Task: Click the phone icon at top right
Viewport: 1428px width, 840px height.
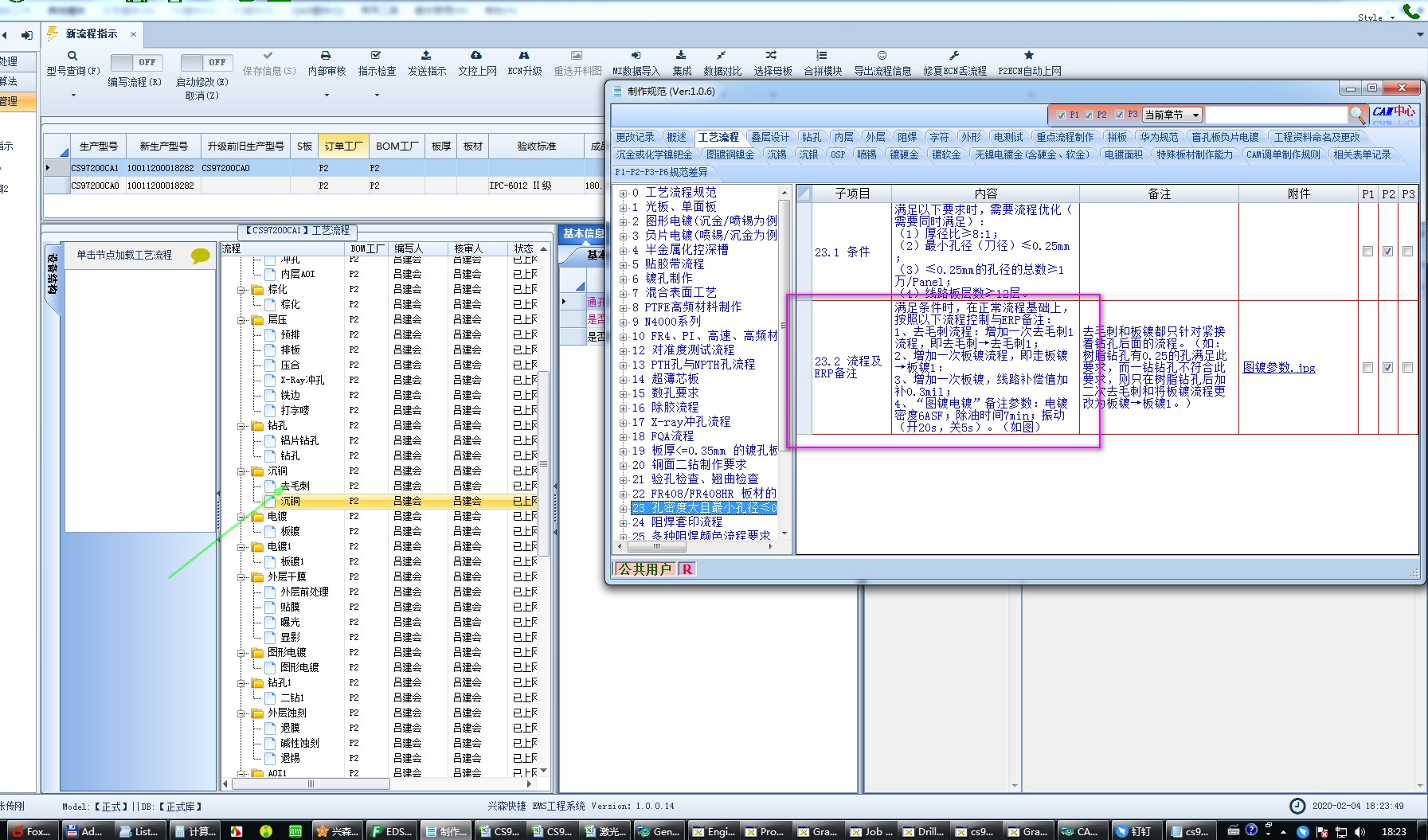Action: [x=1411, y=11]
